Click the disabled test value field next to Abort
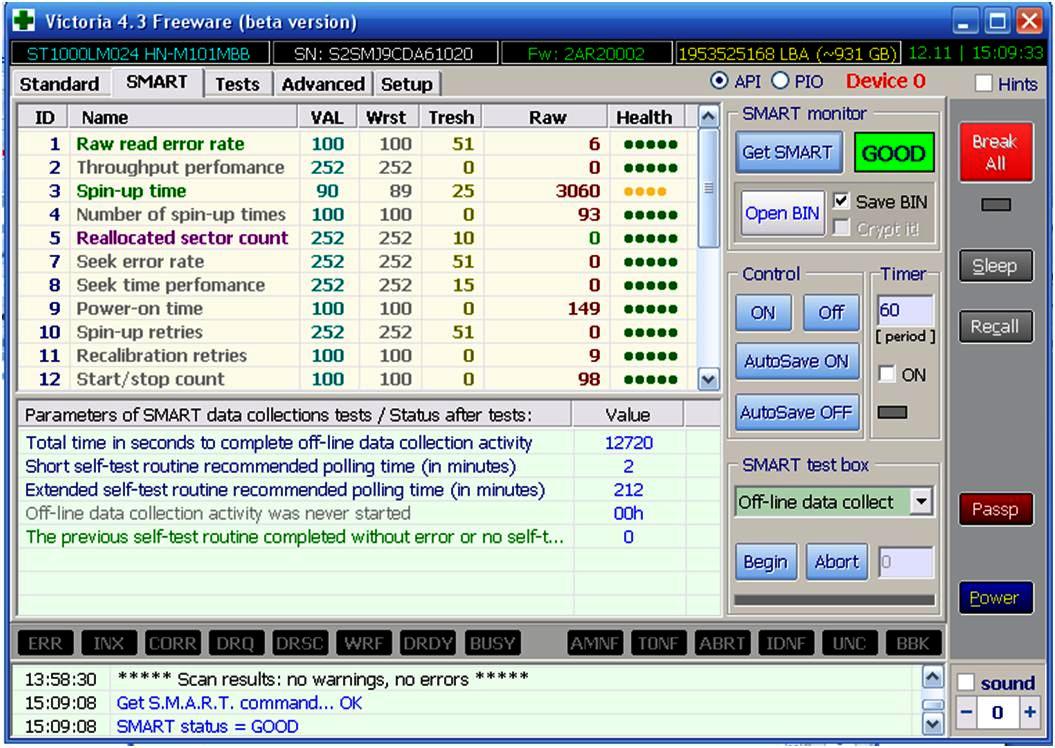Screen dimensions: 1055x748 [906, 562]
